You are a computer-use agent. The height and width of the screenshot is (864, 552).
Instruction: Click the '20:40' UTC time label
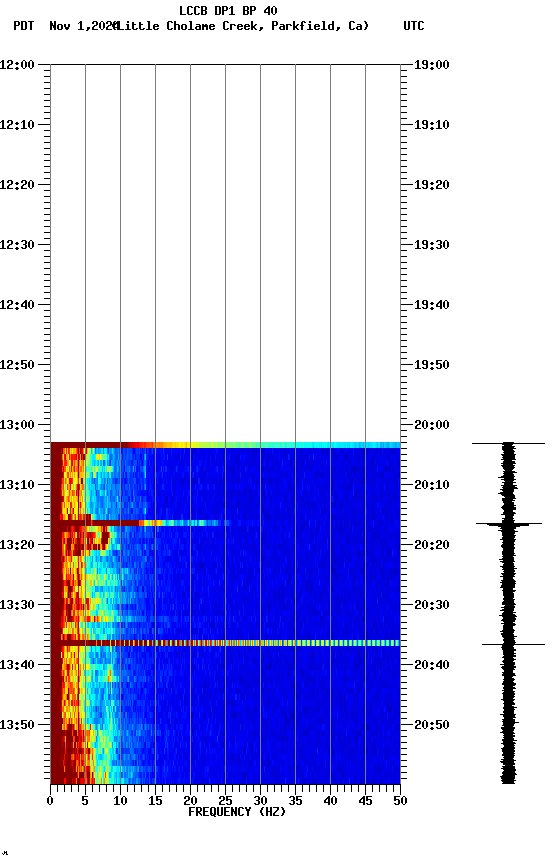point(432,666)
